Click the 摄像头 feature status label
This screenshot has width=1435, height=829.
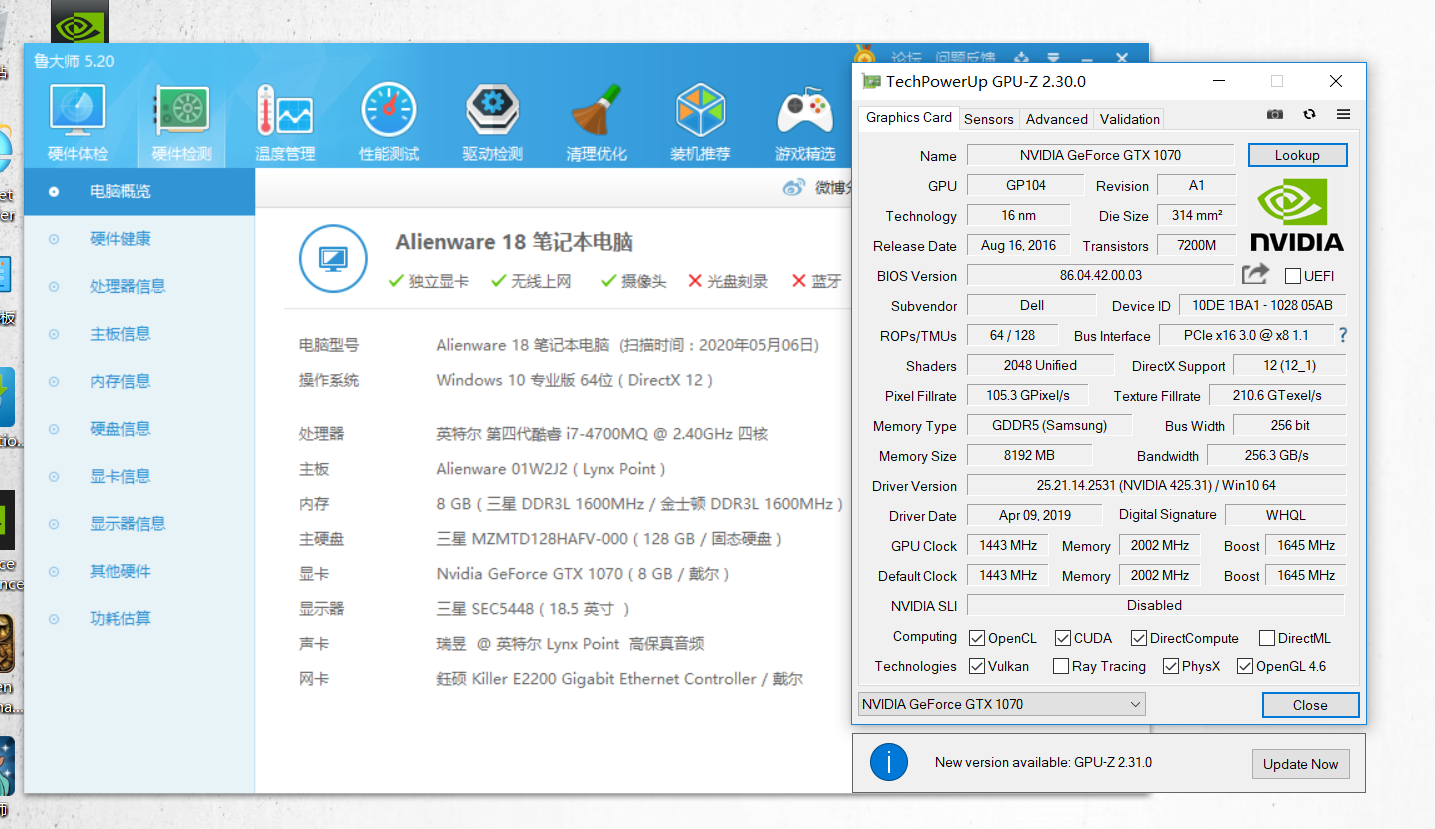click(x=634, y=281)
